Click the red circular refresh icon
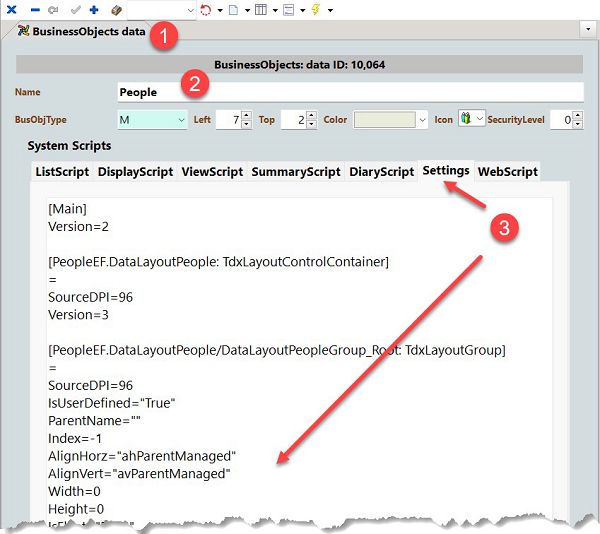 [206, 10]
